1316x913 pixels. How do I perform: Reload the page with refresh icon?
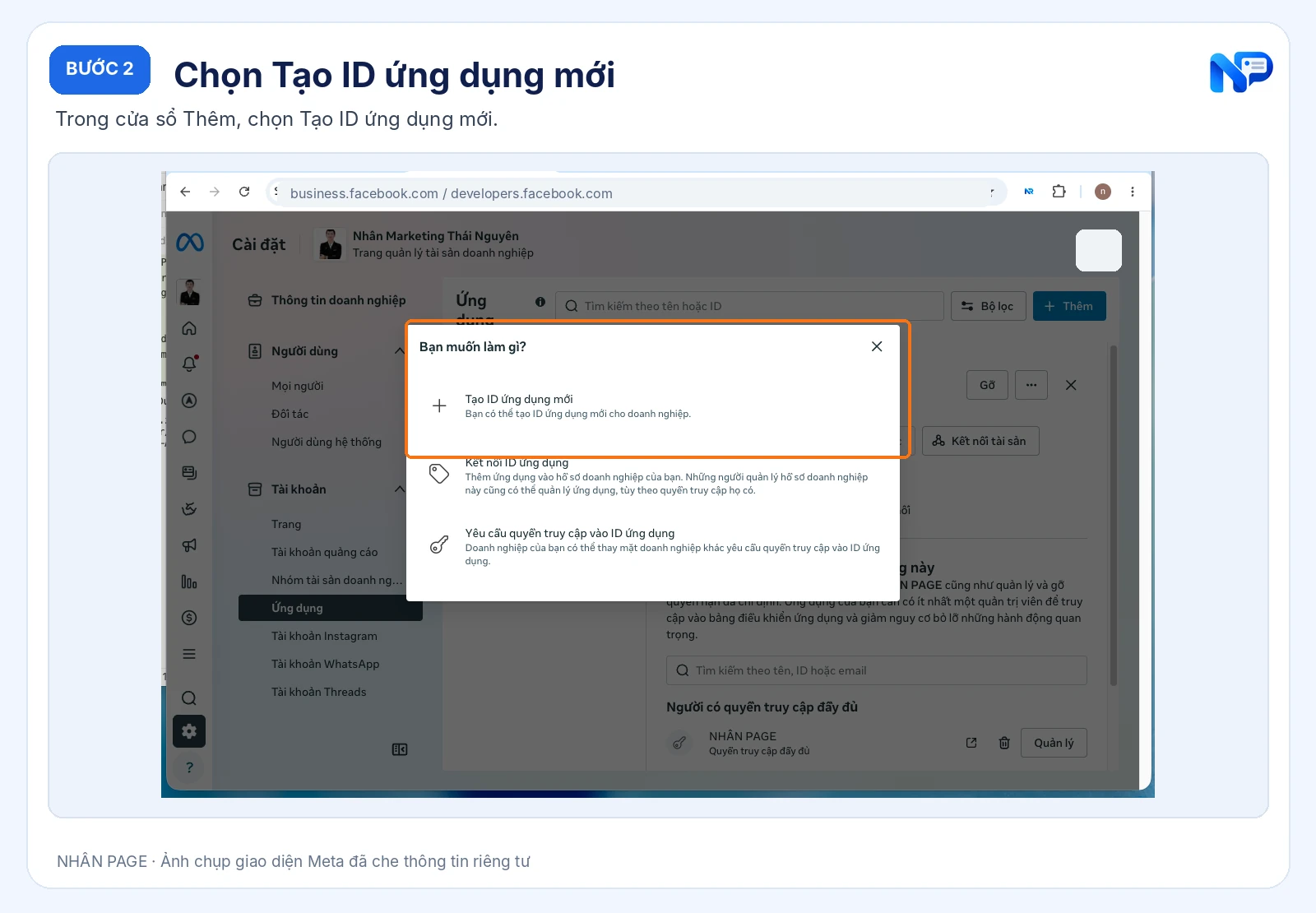(x=244, y=192)
